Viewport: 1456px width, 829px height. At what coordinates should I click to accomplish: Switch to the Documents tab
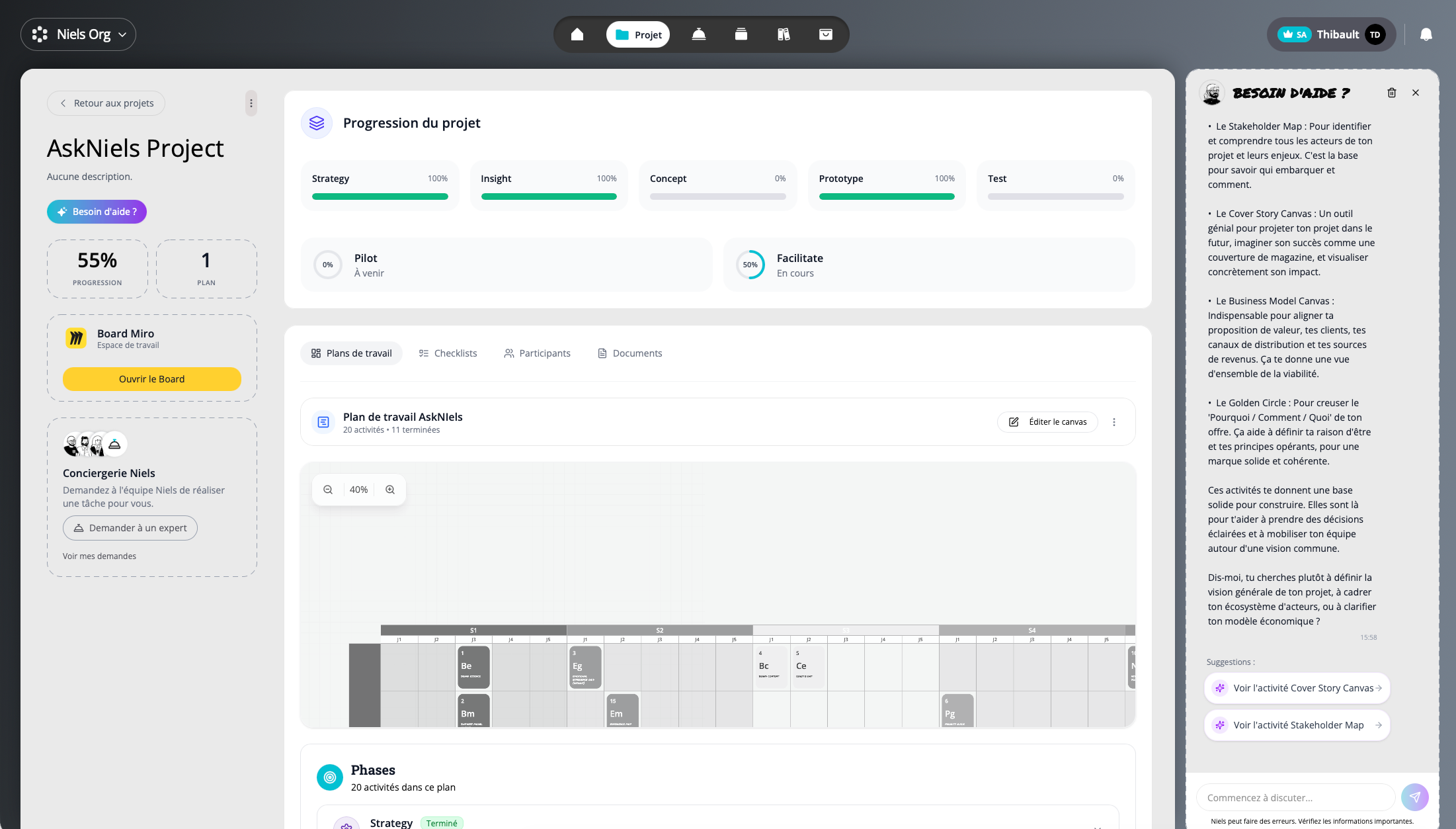629,353
